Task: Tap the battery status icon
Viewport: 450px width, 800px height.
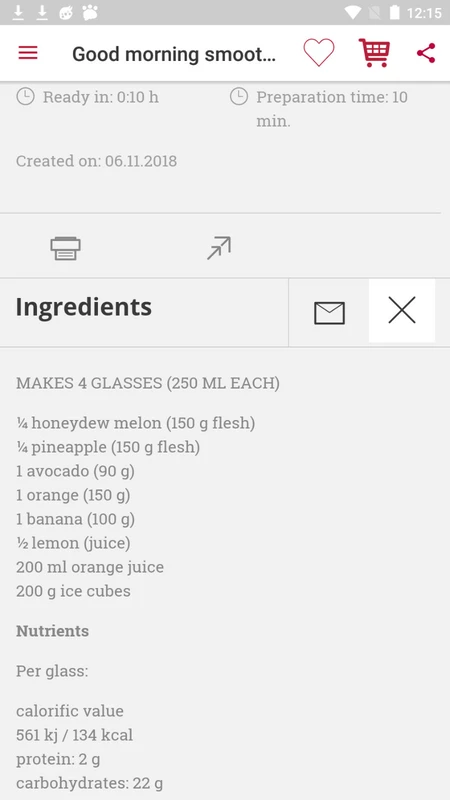Action: (394, 12)
